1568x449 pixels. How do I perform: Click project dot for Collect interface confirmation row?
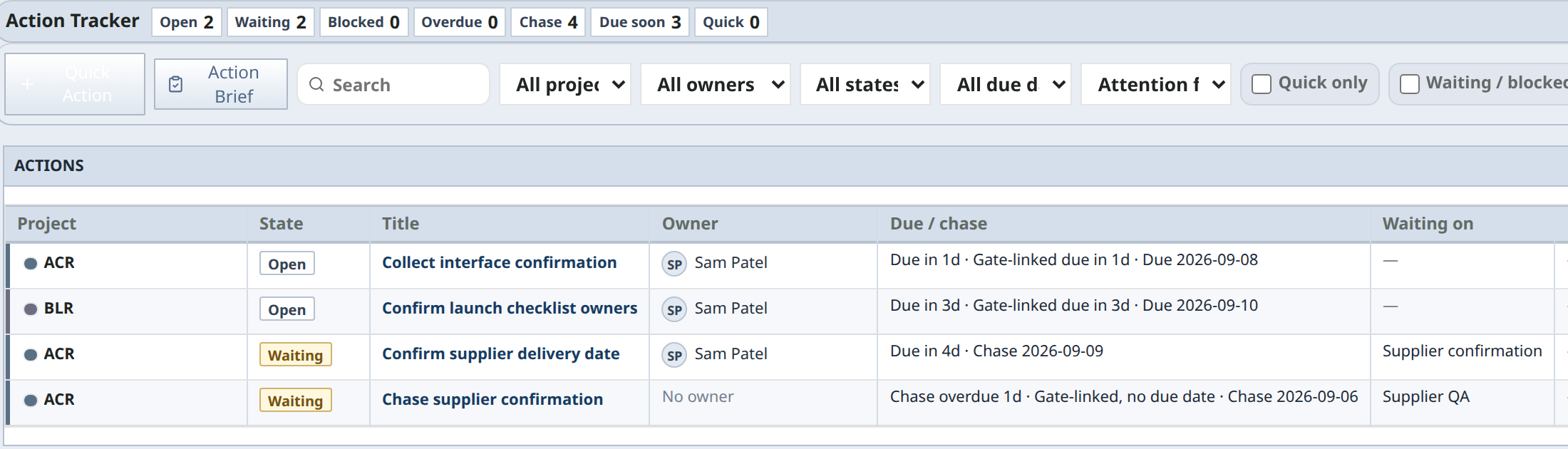coord(31,263)
